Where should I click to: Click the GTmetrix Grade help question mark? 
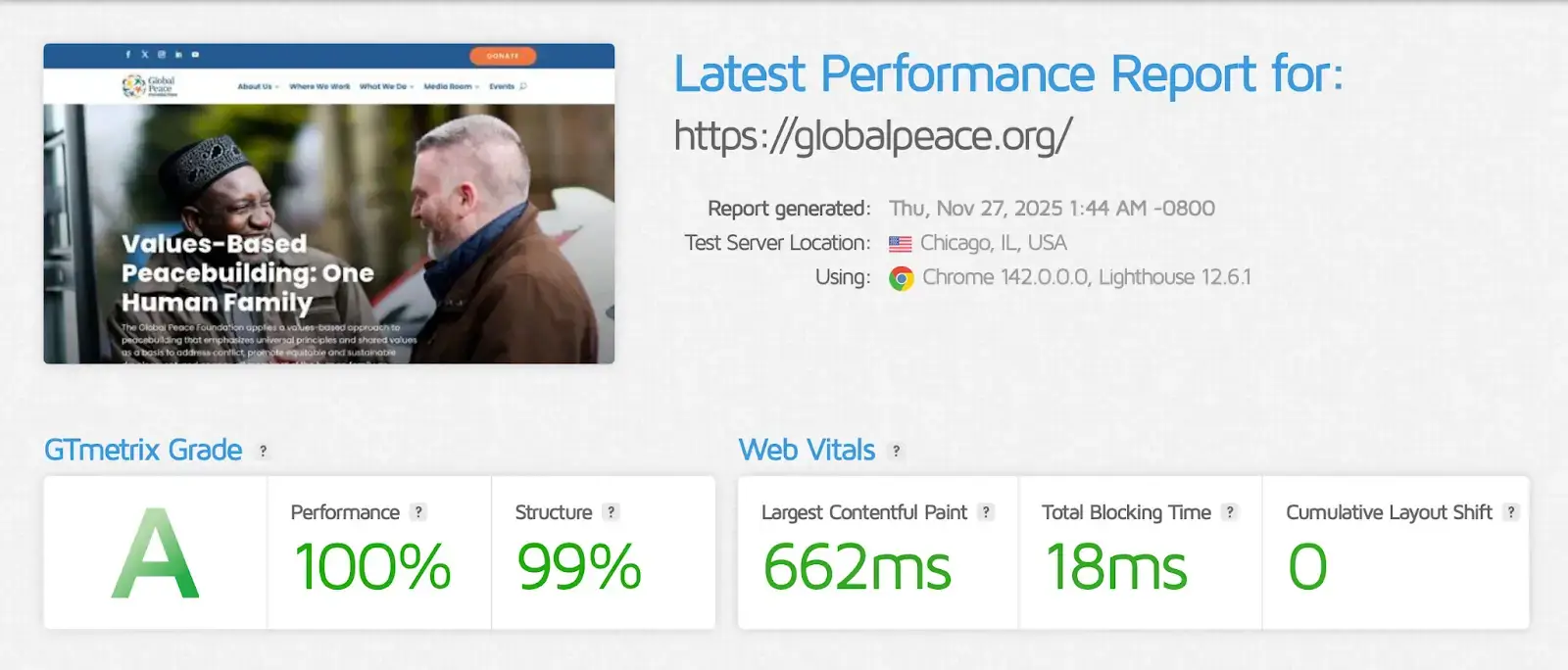[263, 452]
